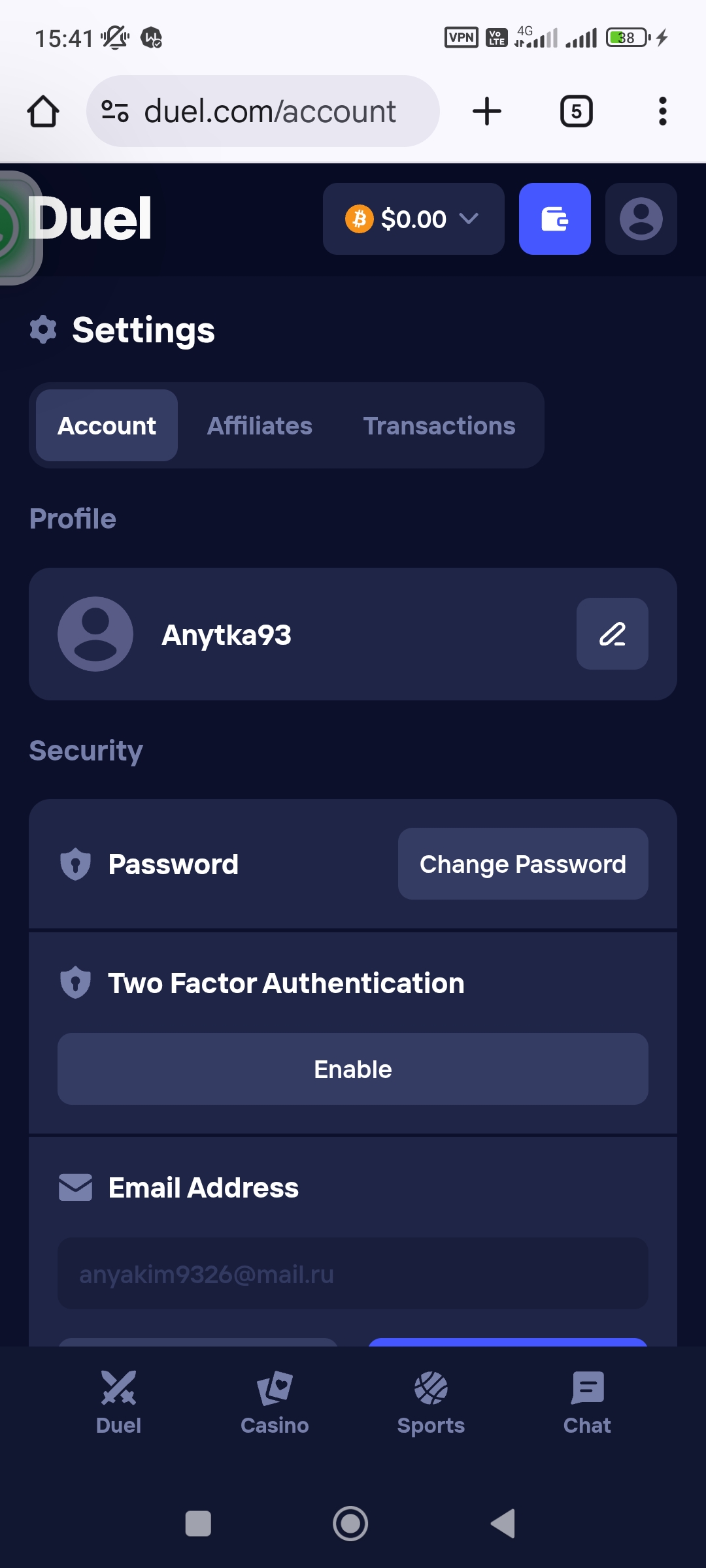Tap the browser home icon
Viewport: 706px width, 1568px height.
pyautogui.click(x=43, y=111)
